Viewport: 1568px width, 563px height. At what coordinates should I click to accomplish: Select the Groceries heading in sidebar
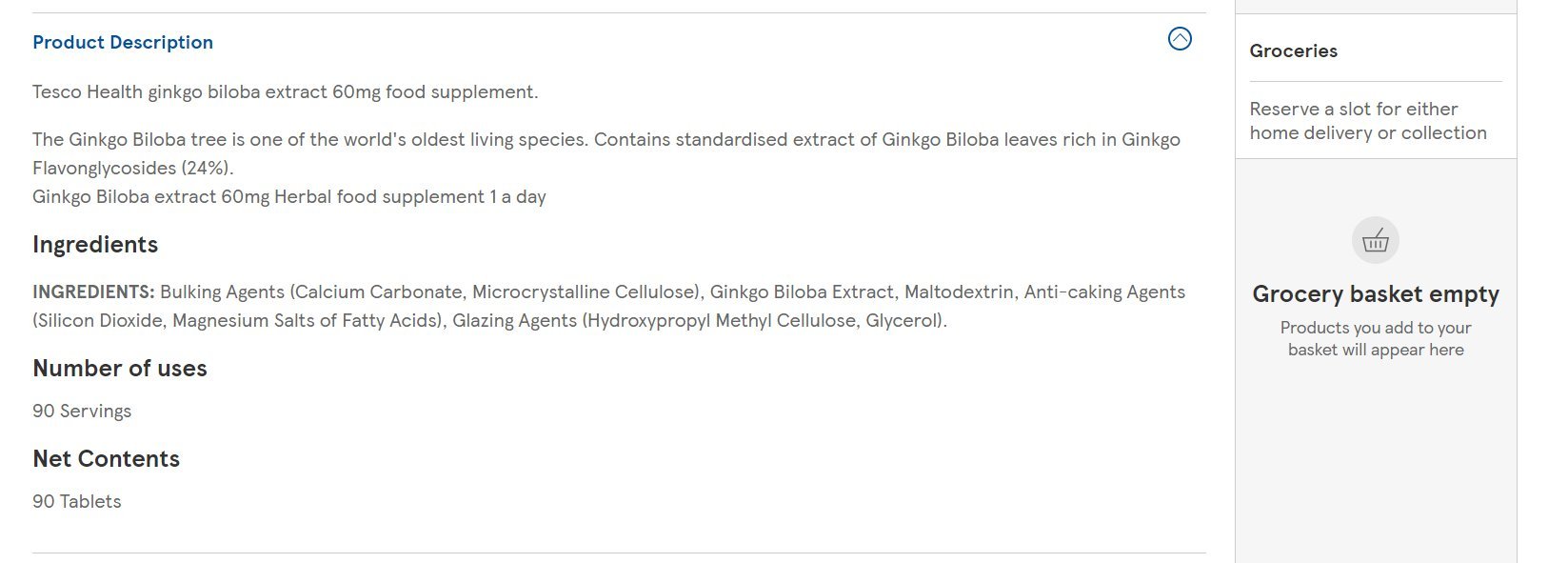point(1293,51)
